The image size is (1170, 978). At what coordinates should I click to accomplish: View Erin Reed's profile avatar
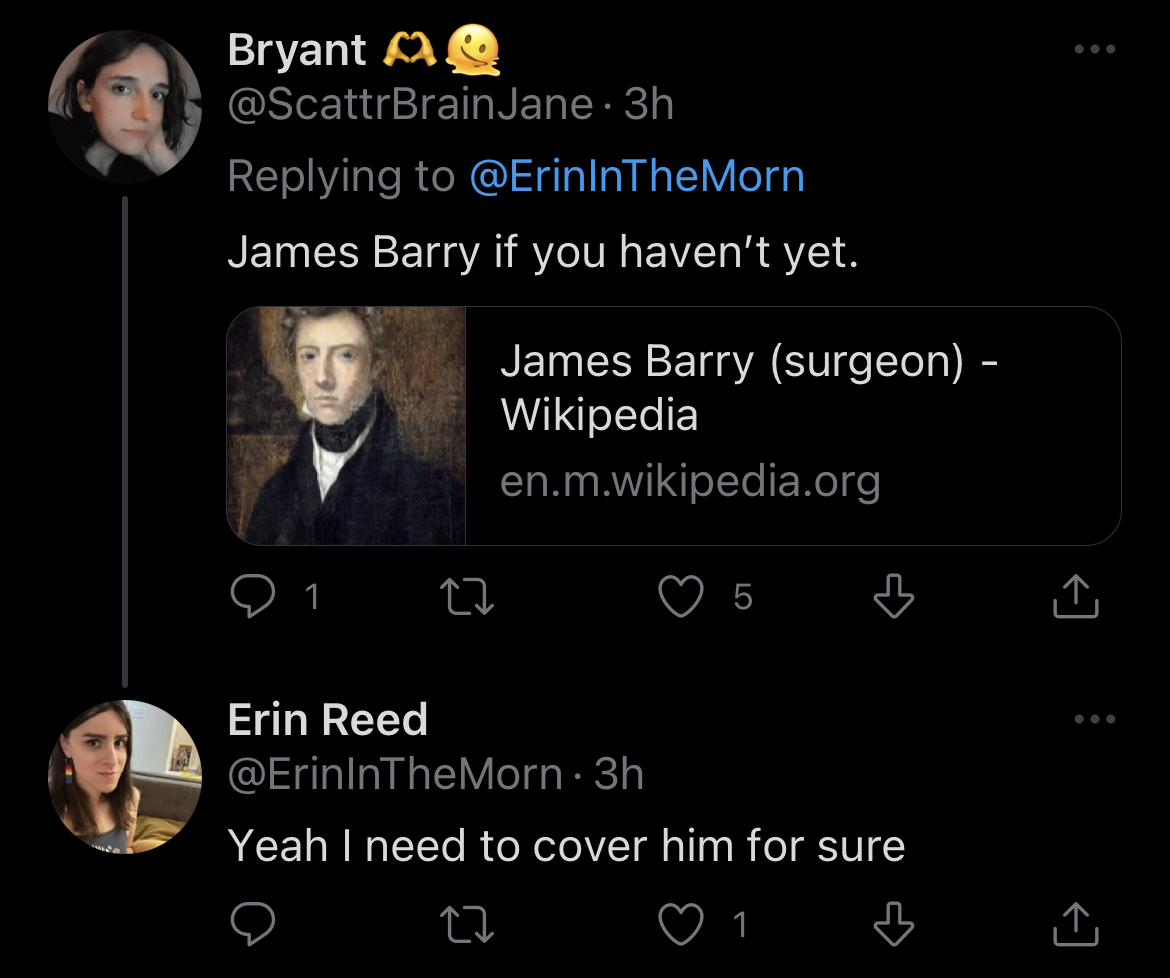click(125, 775)
